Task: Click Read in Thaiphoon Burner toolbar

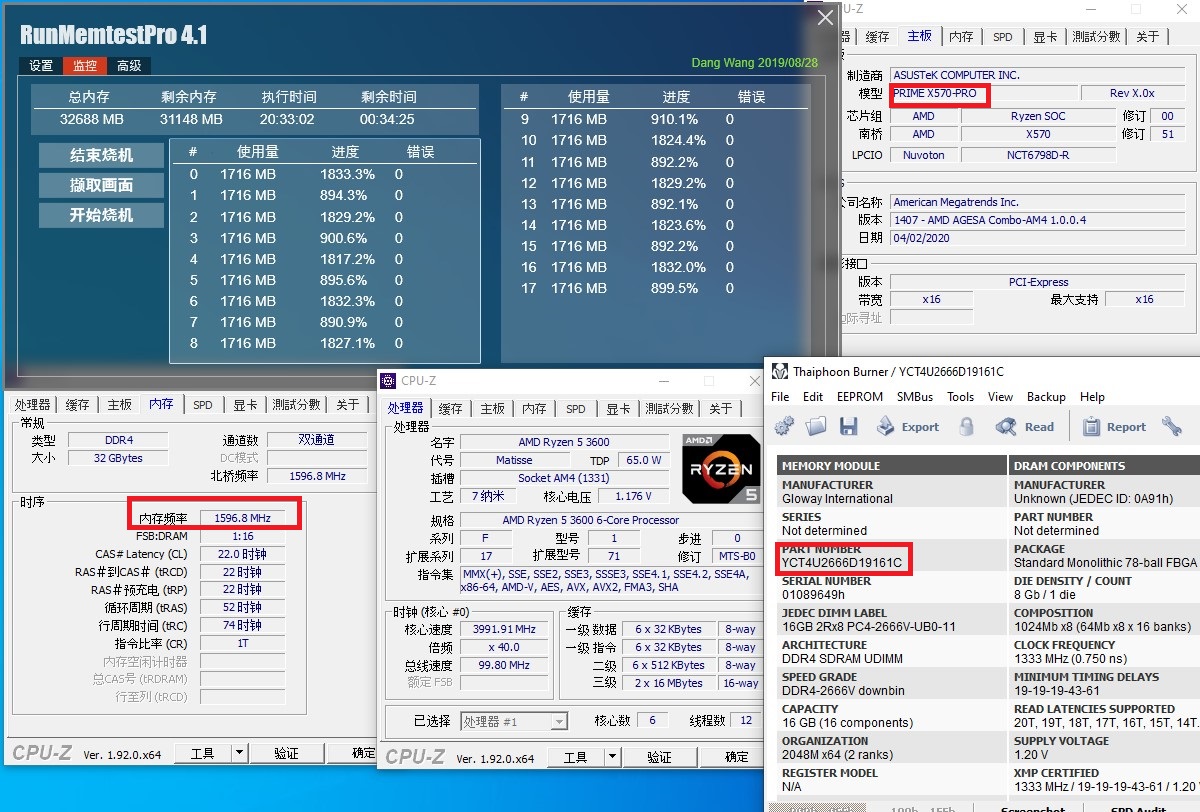Action: pyautogui.click(x=1025, y=427)
